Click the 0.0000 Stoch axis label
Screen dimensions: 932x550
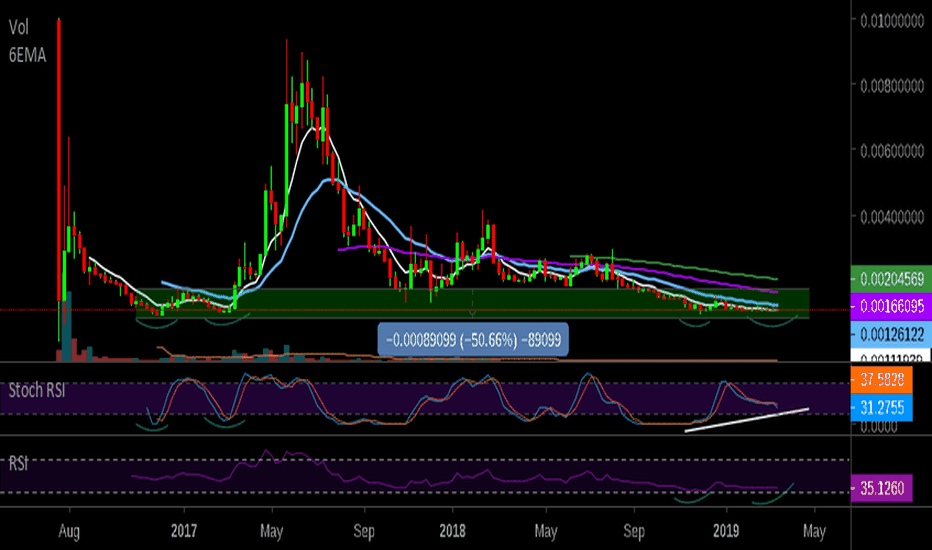pos(879,427)
